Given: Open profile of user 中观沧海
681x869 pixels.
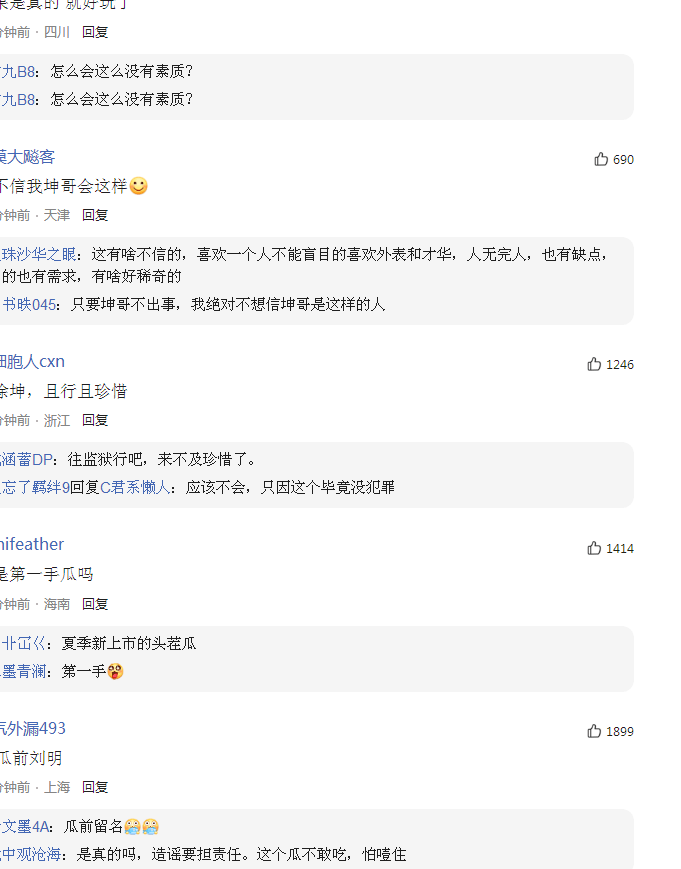Looking at the screenshot, I should point(30,854).
